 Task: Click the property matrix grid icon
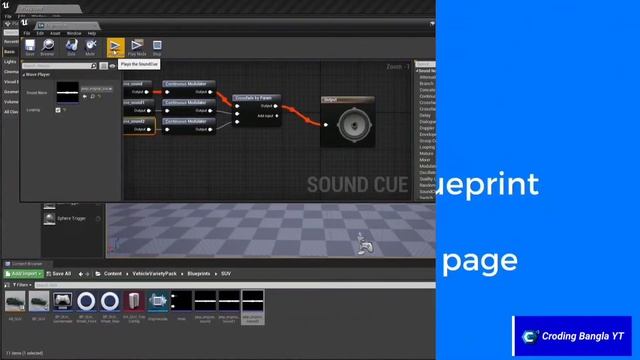coord(103,66)
